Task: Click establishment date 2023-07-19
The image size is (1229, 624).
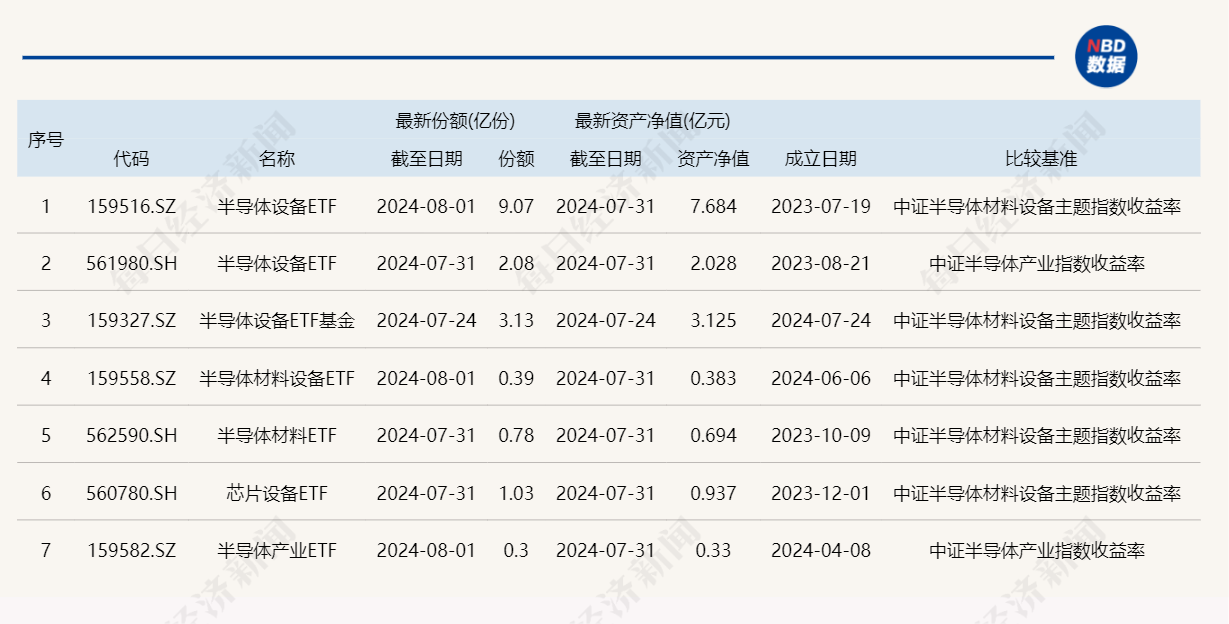Action: (821, 206)
